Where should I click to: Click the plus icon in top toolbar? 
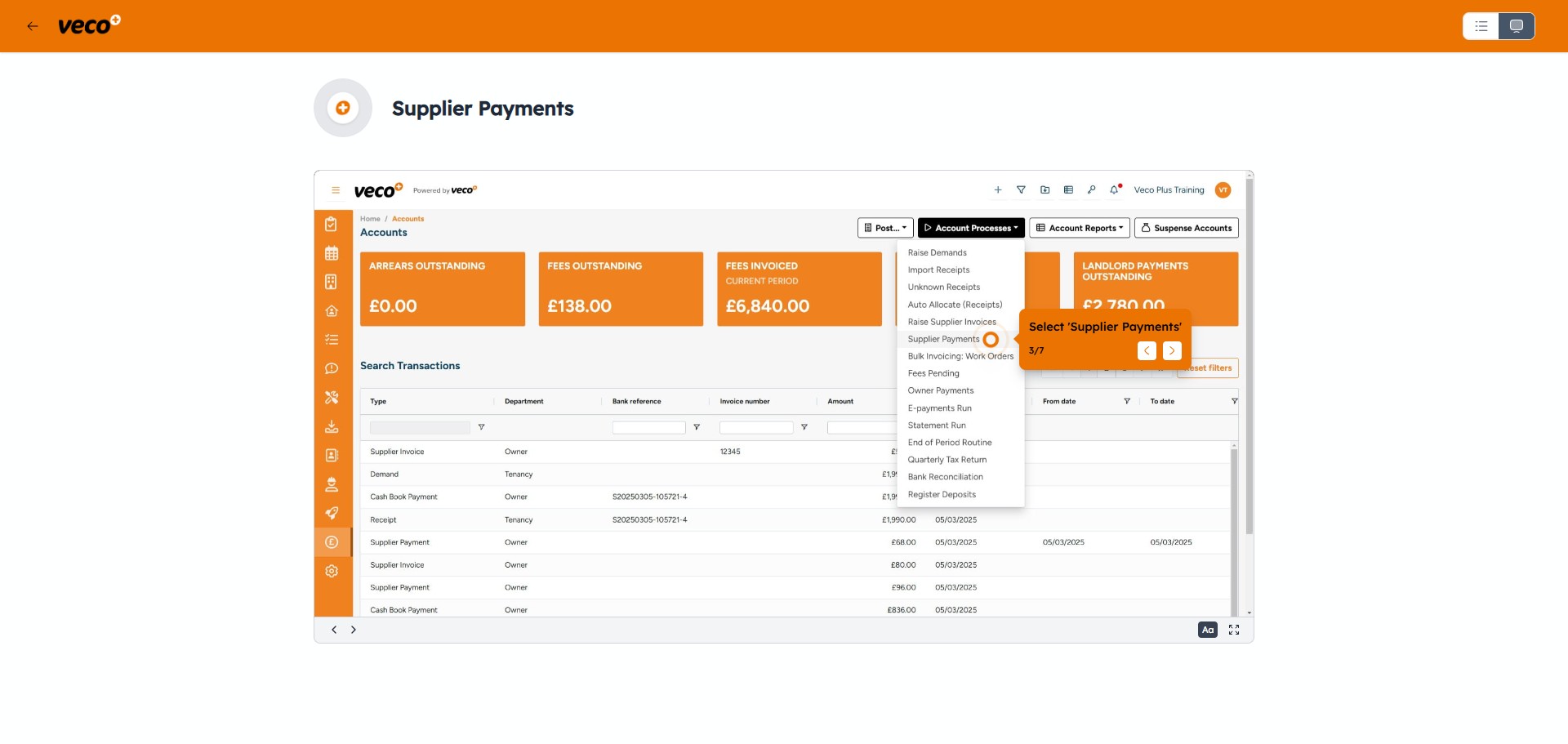pyautogui.click(x=997, y=190)
